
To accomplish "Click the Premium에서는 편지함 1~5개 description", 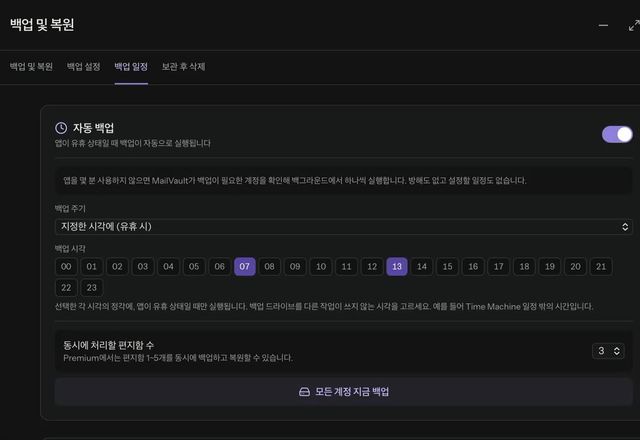I will point(178,358).
